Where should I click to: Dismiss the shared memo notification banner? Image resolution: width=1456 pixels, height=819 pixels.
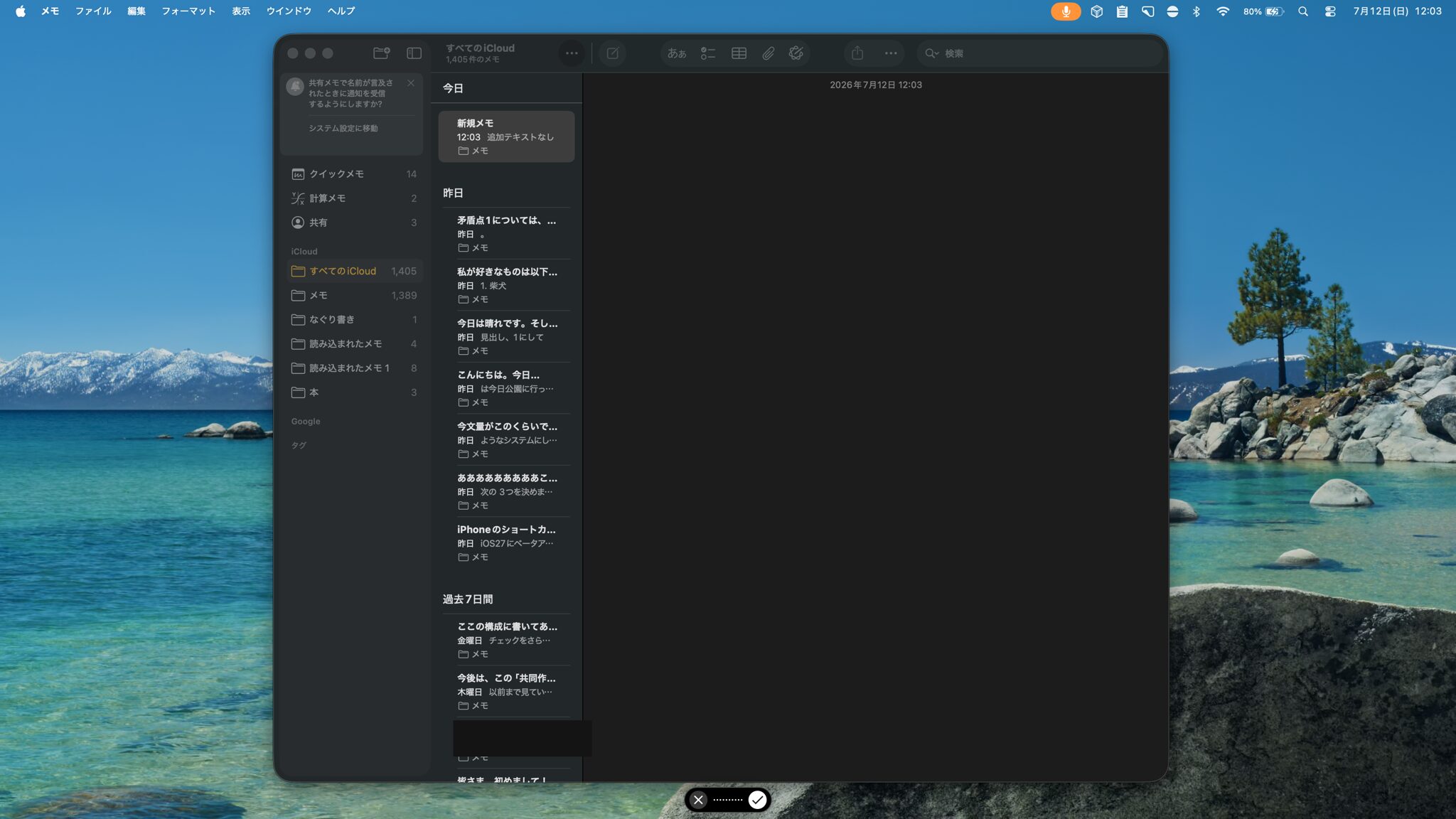click(x=411, y=83)
